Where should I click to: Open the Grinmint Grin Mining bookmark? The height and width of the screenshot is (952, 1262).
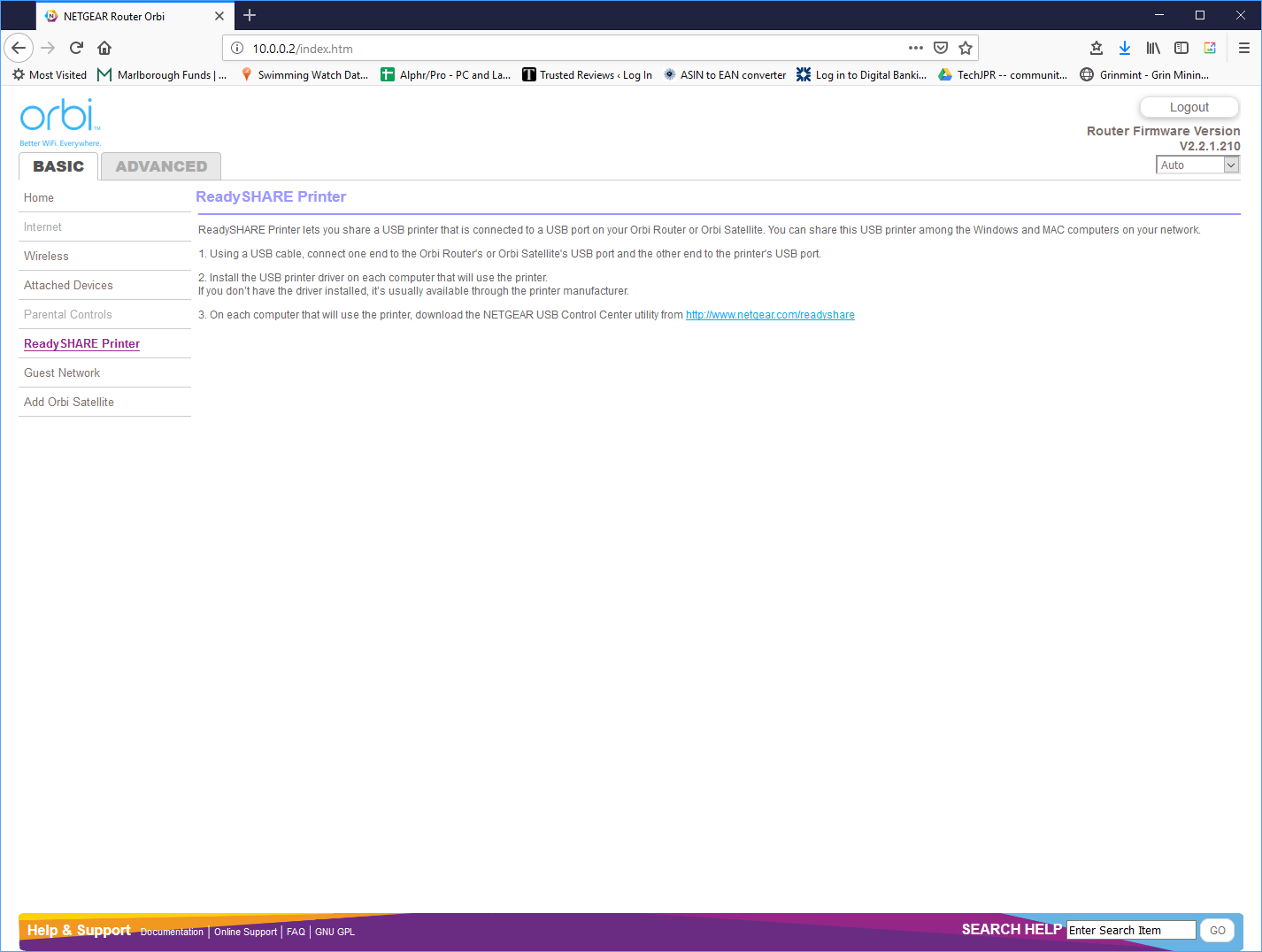(x=1144, y=75)
